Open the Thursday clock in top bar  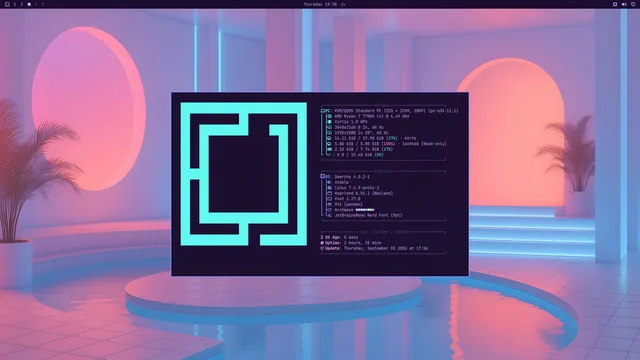(x=320, y=4)
